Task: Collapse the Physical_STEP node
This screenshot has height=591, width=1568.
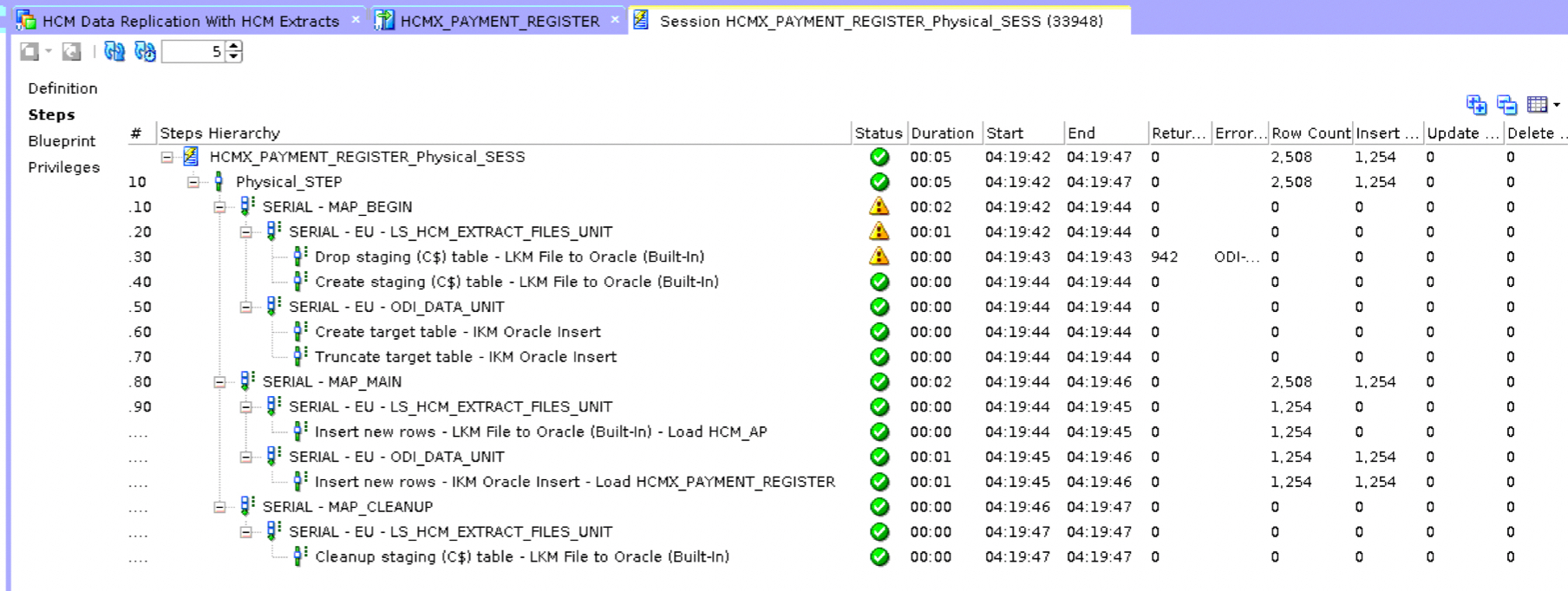Action: 193,182
